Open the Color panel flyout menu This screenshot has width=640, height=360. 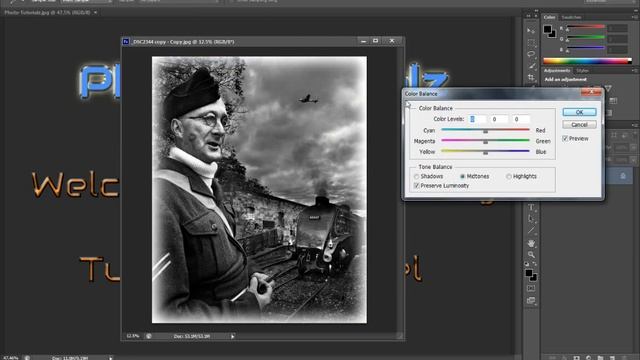[x=635, y=17]
